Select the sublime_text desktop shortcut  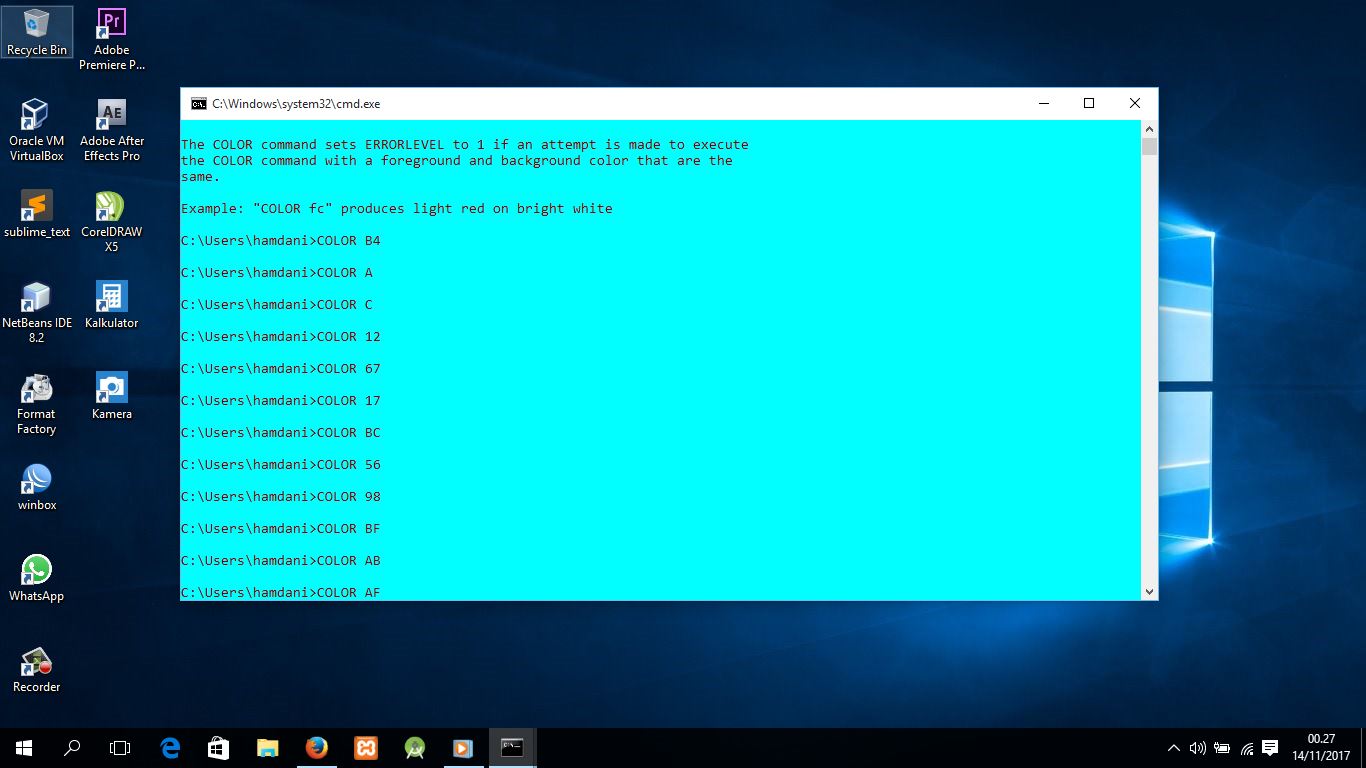pos(37,214)
